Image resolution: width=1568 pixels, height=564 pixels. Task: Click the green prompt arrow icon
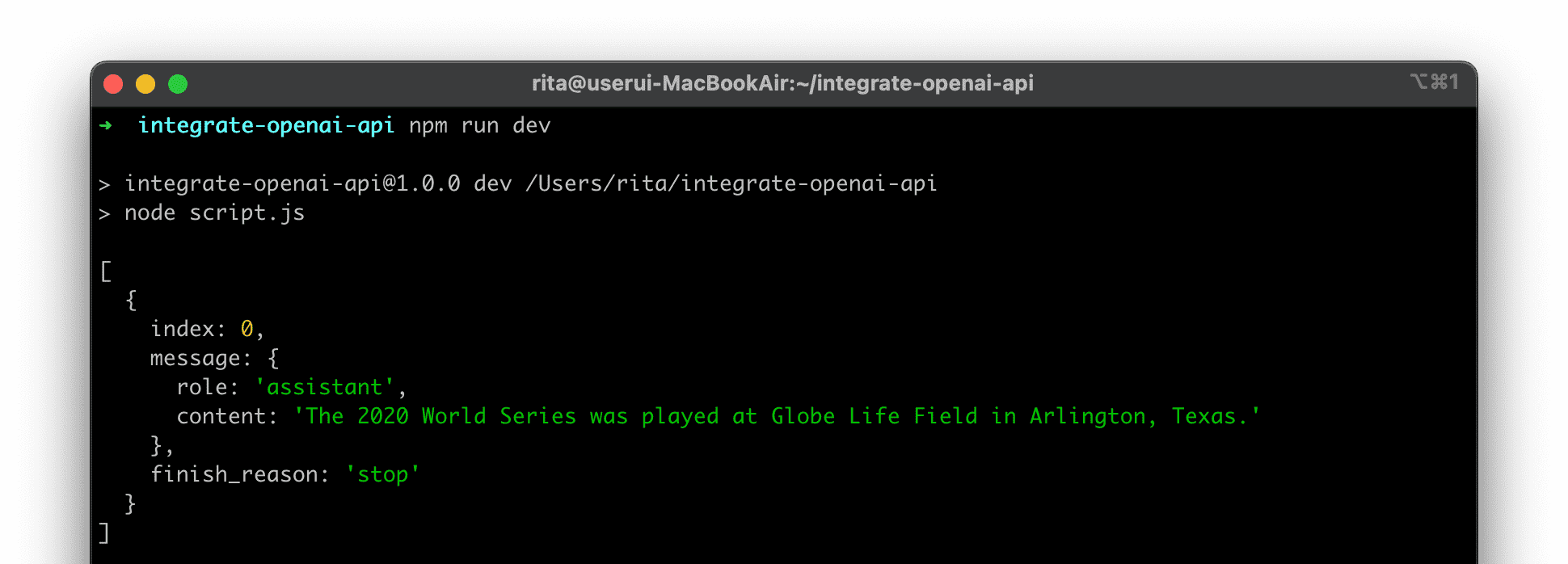pos(106,125)
